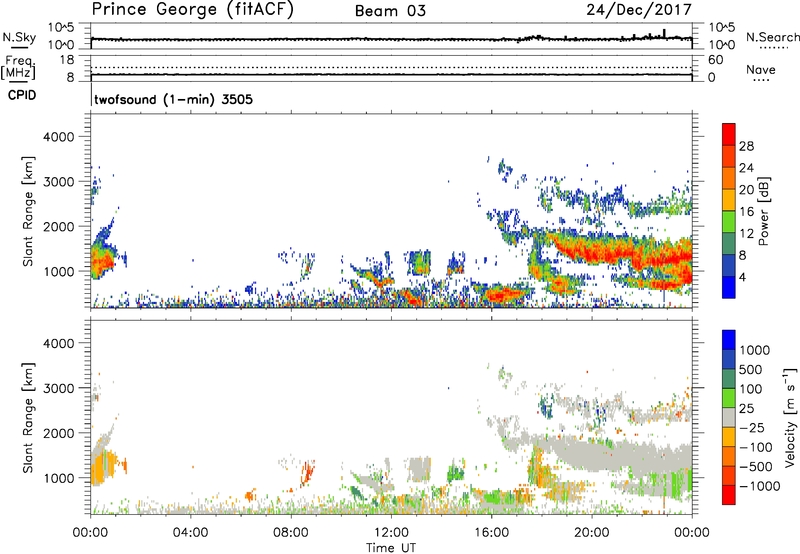800x554 pixels.
Task: Click the '16' value on Power colorbar
Action: [x=746, y=212]
